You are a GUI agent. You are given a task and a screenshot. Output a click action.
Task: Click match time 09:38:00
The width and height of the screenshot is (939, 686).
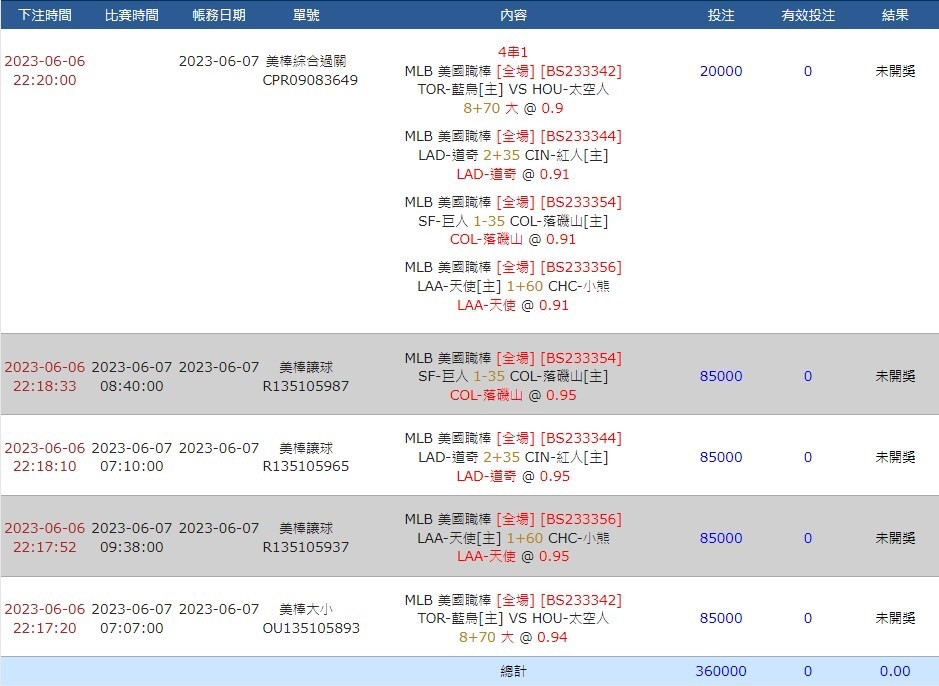pos(132,547)
